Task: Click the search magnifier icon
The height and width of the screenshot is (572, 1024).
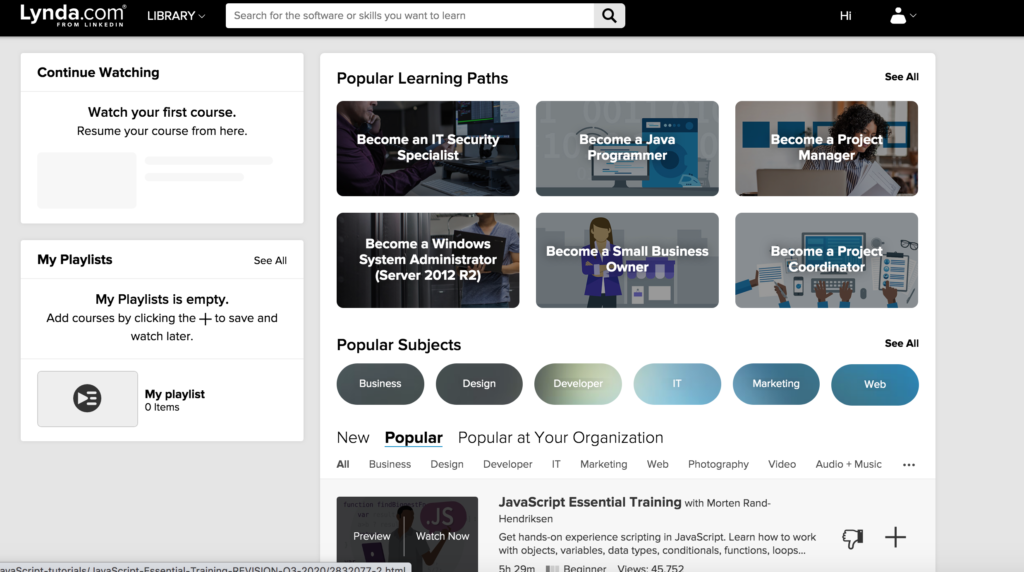Action: tap(609, 16)
